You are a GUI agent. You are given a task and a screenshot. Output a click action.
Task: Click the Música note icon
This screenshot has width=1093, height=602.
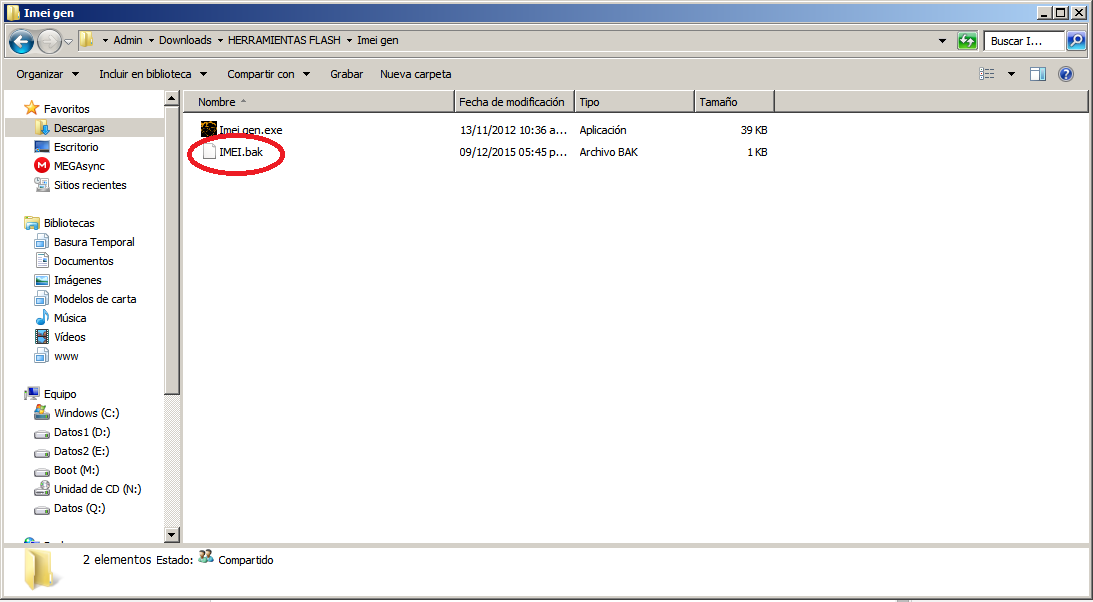(x=42, y=318)
